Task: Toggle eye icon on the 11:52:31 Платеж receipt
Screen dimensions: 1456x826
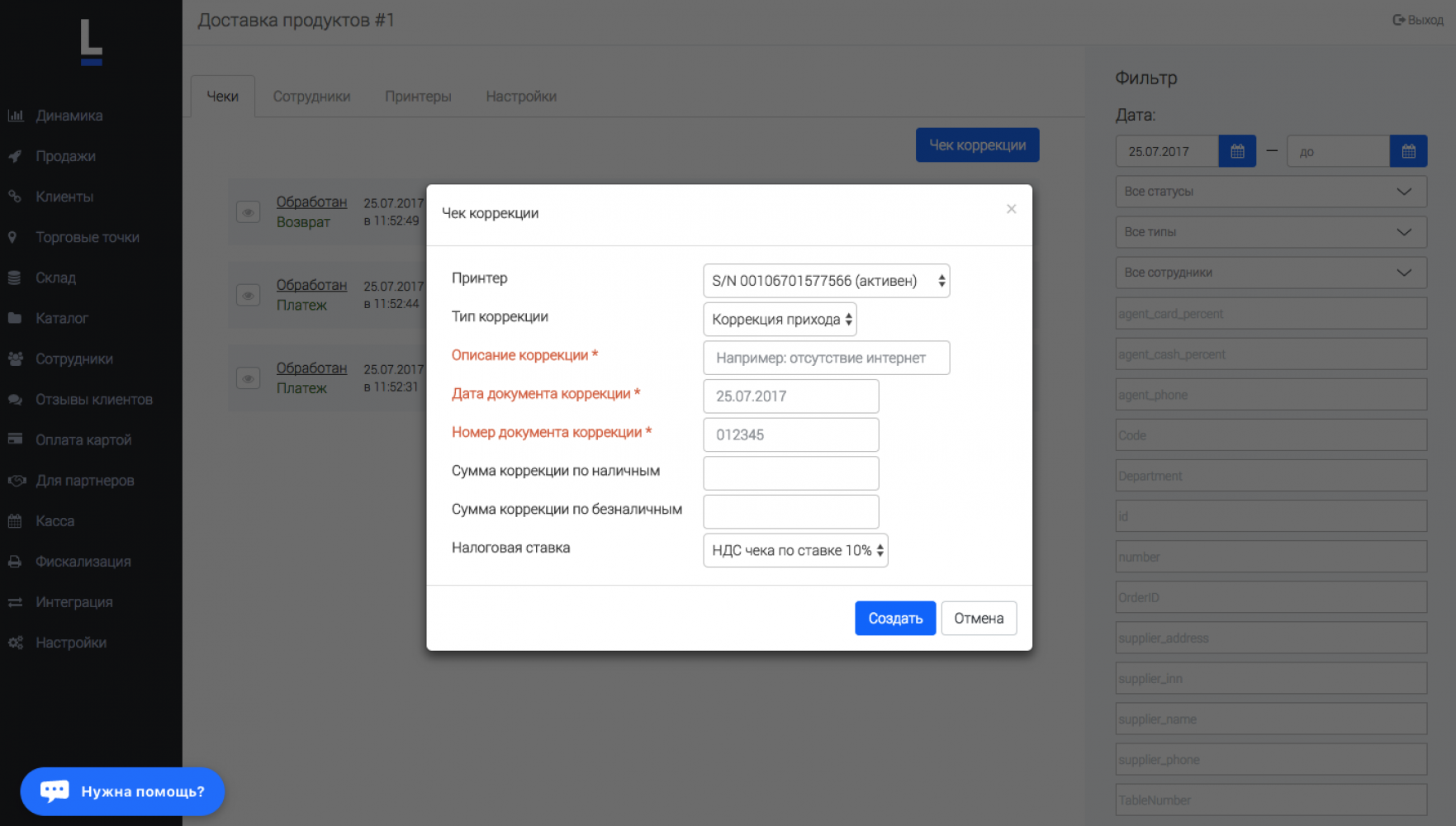Action: (x=248, y=378)
